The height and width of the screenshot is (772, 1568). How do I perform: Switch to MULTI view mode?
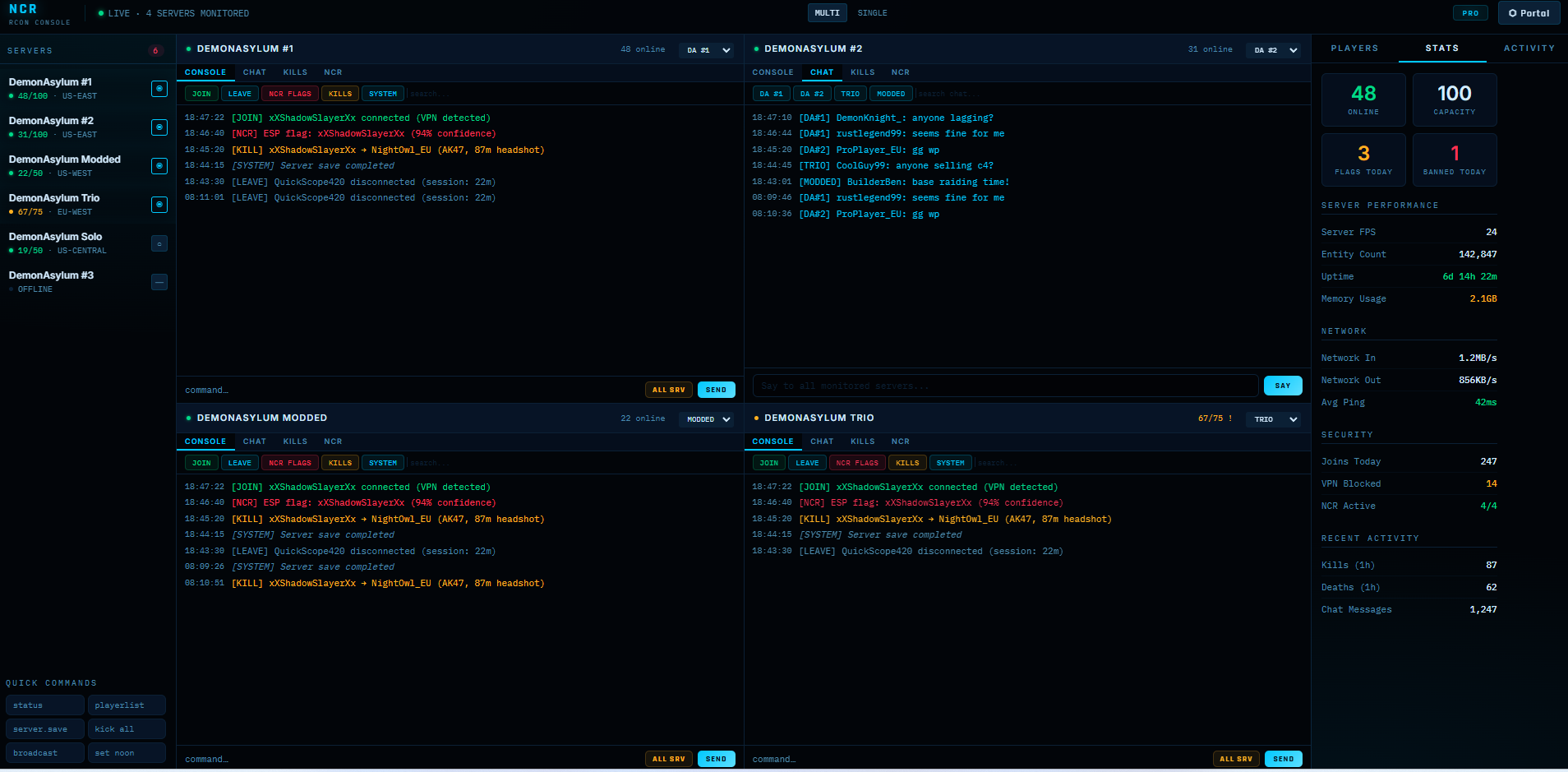pos(827,13)
